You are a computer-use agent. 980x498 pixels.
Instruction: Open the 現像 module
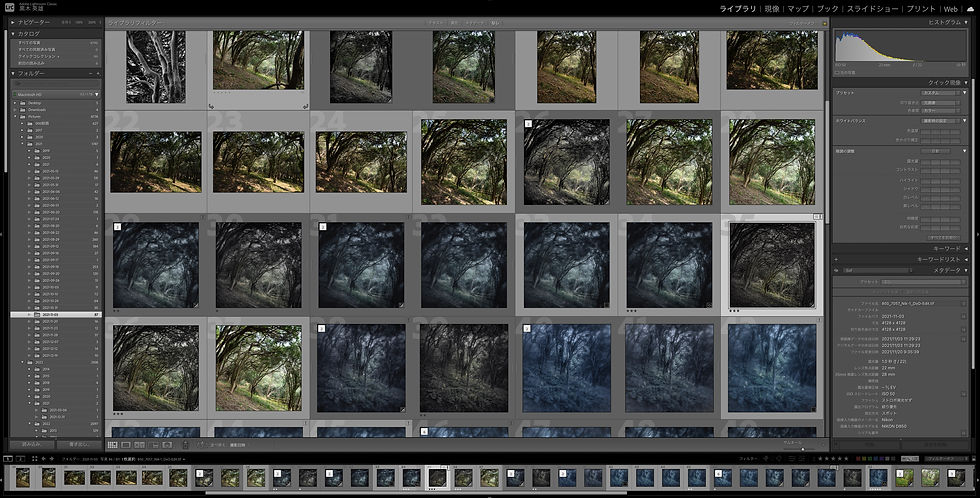[772, 9]
